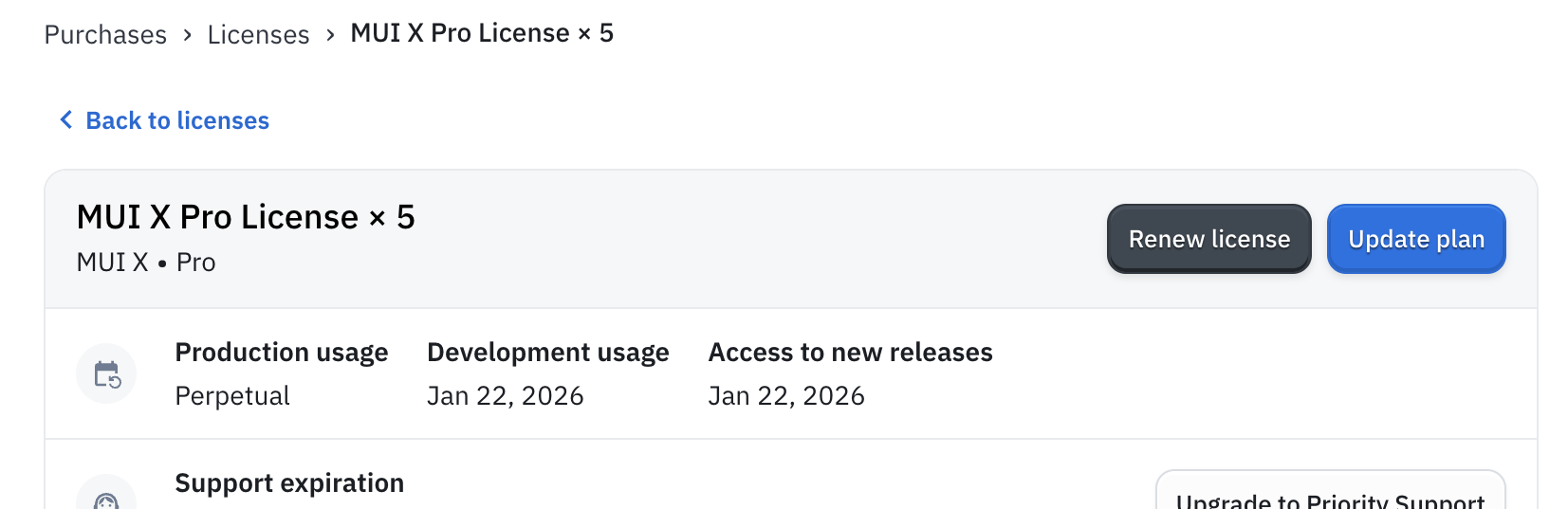
Task: Upgrade to Priority Support
Action: (1331, 491)
